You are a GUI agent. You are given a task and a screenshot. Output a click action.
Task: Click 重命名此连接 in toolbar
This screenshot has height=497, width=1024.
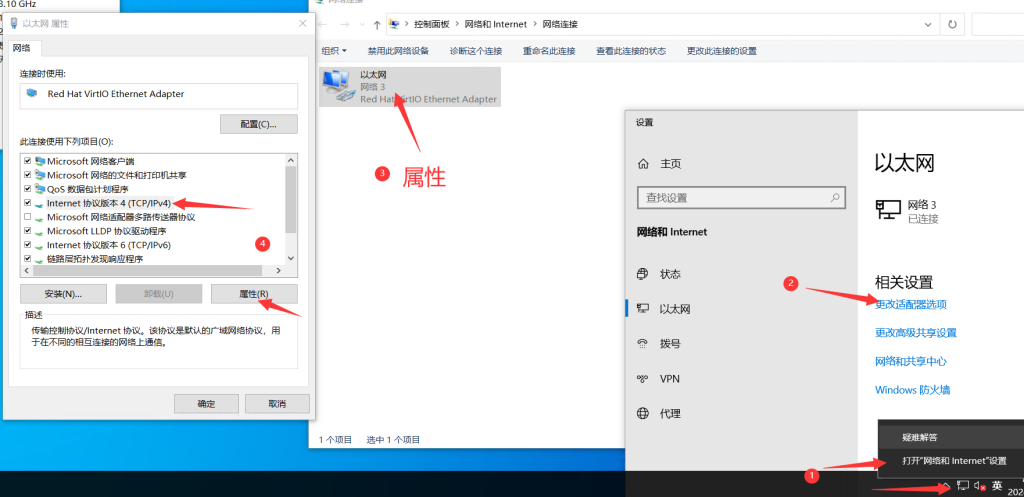click(549, 51)
